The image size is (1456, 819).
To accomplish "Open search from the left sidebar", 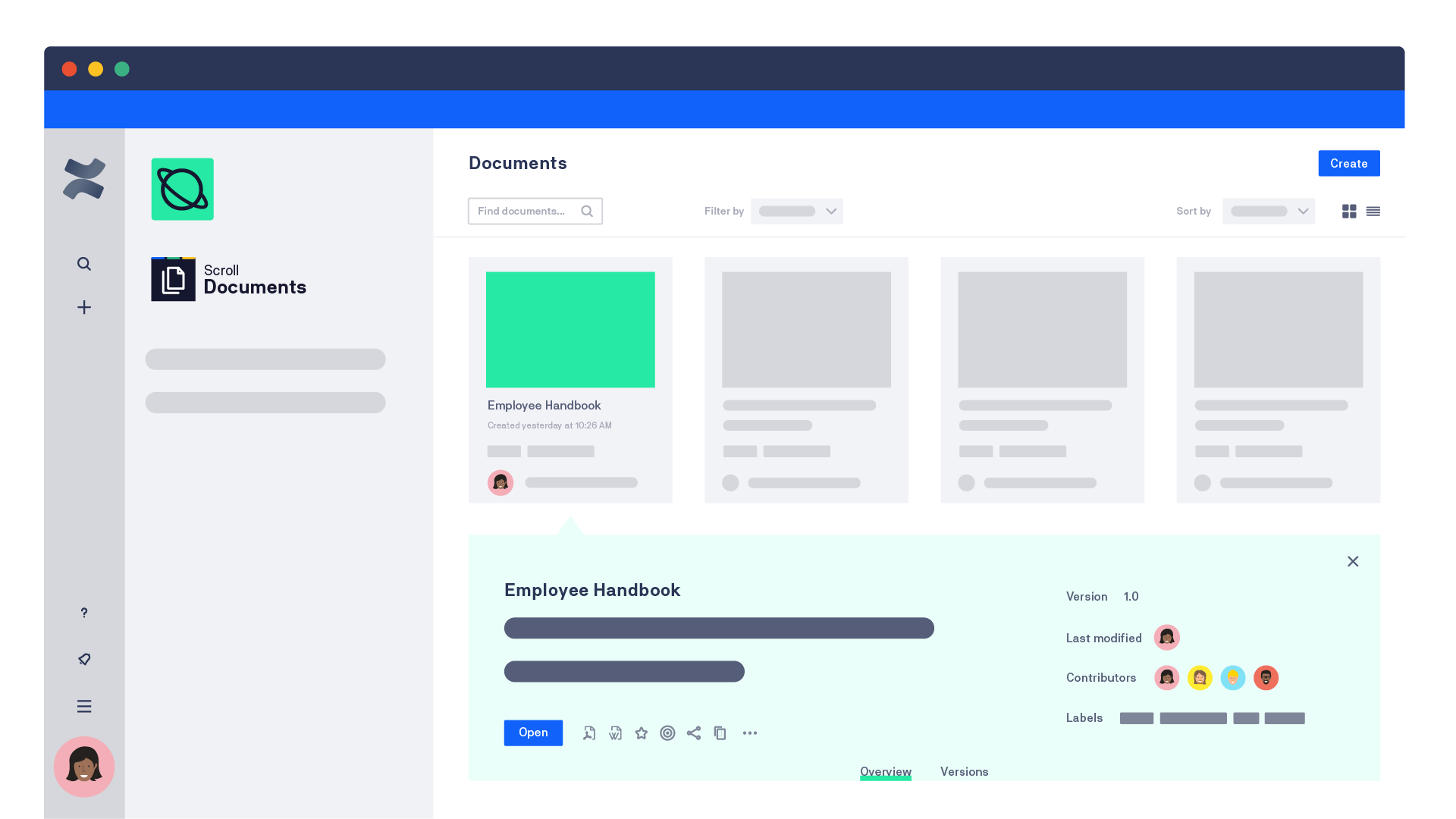I will [84, 264].
